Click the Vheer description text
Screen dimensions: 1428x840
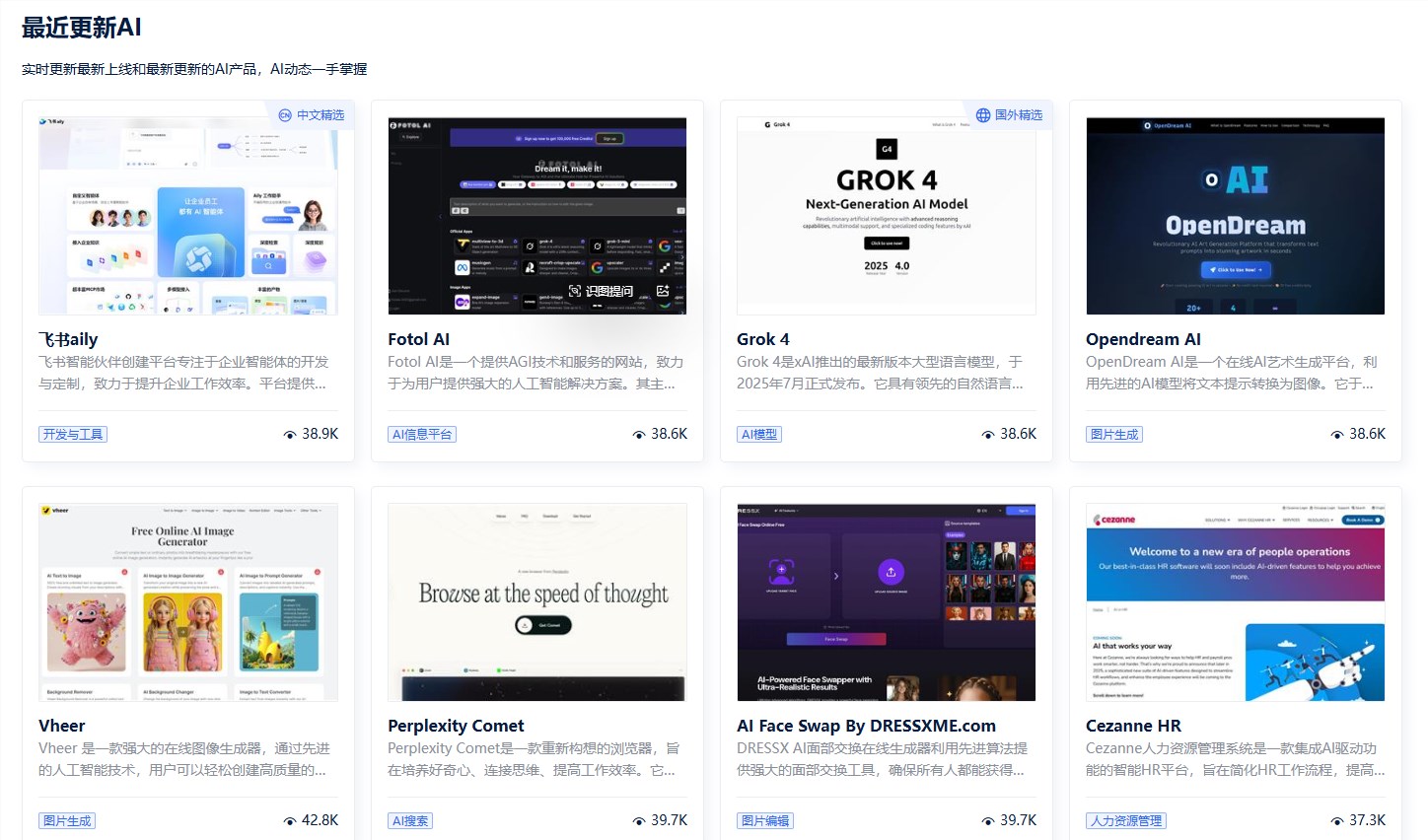click(184, 759)
